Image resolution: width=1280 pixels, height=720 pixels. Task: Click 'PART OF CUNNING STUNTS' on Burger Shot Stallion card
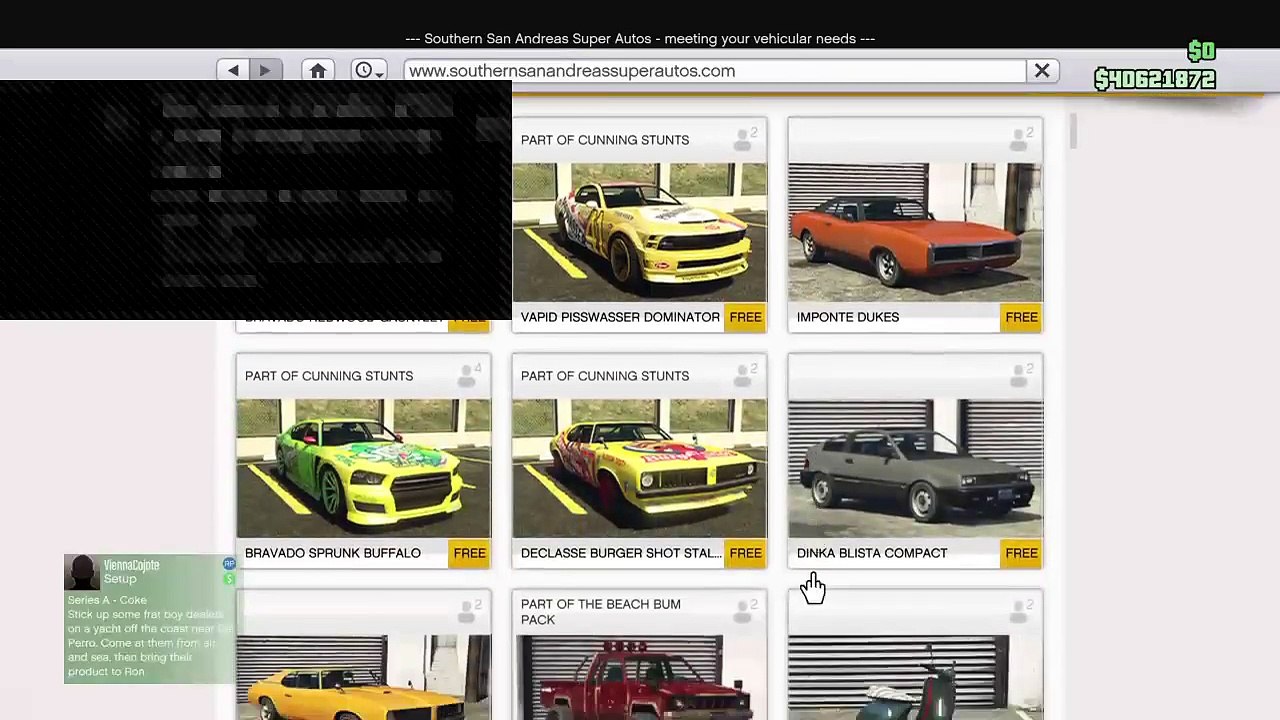(605, 376)
